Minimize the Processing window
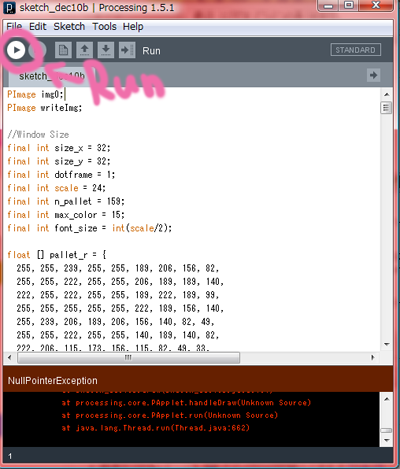 (x=328, y=6)
